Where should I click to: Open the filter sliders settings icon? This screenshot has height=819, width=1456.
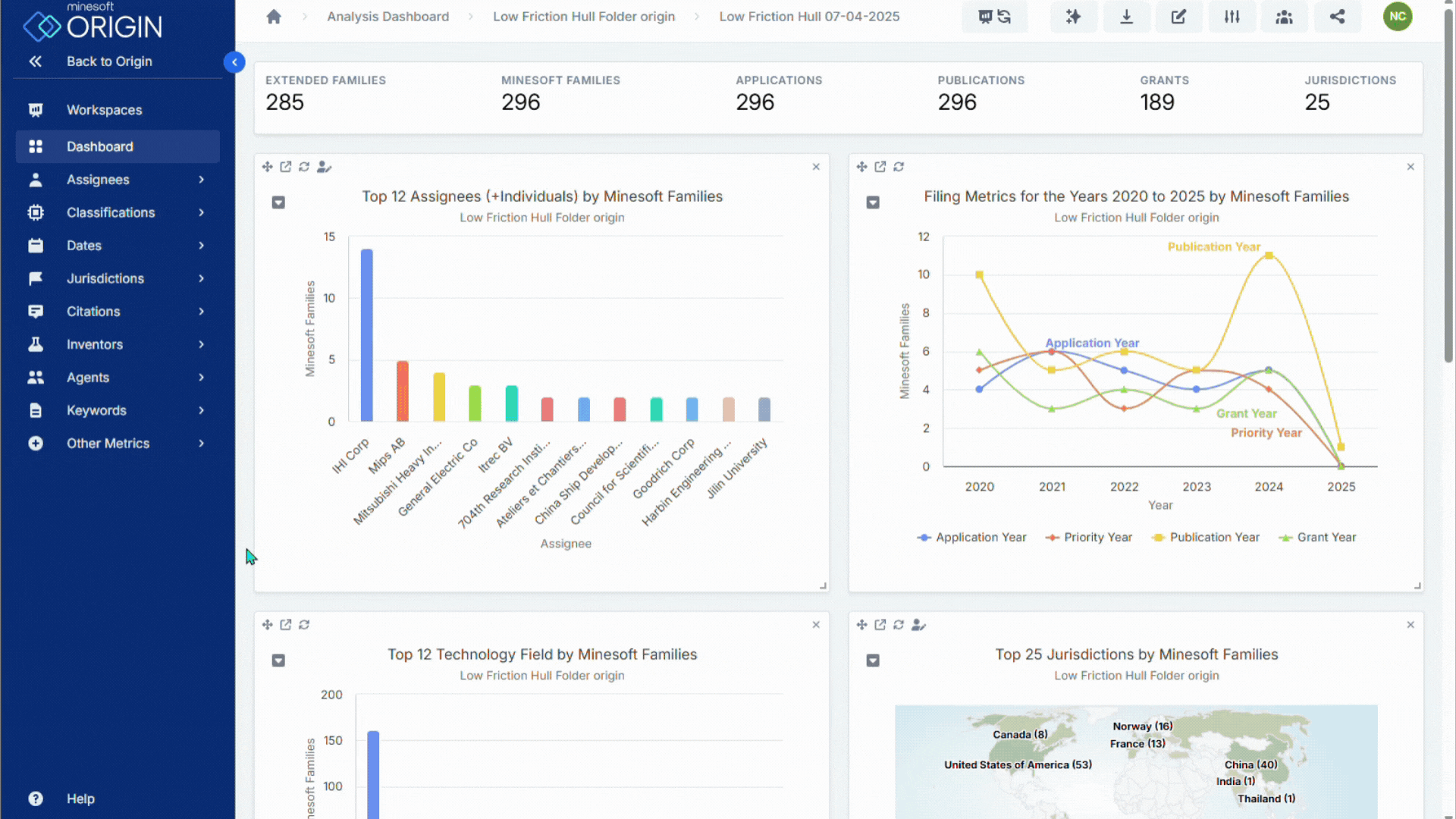pos(1232,17)
